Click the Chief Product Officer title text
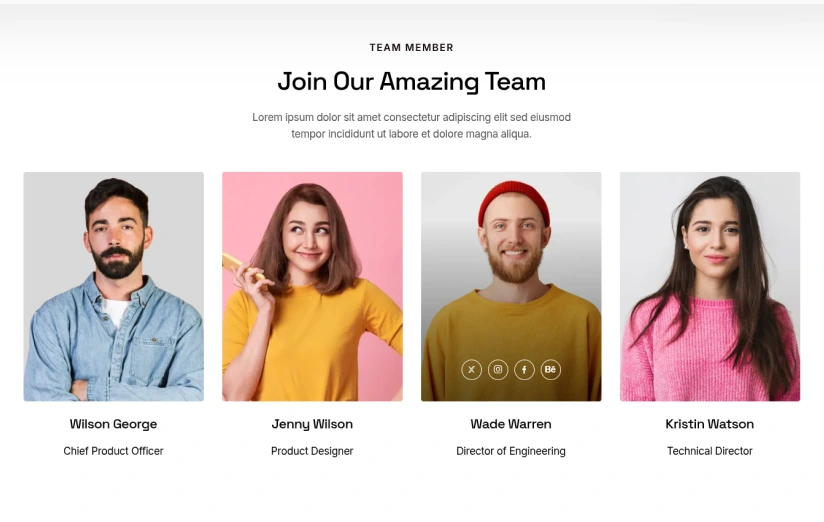 point(114,451)
